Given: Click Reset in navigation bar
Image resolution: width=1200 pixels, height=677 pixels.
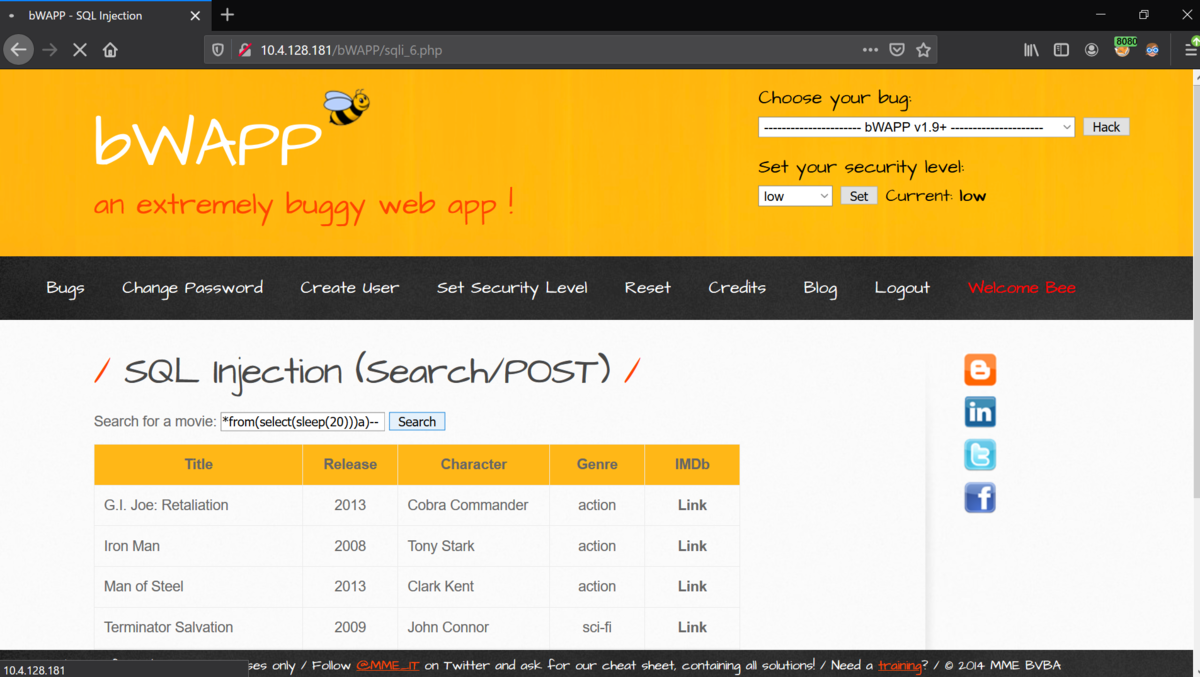Looking at the screenshot, I should pos(648,288).
